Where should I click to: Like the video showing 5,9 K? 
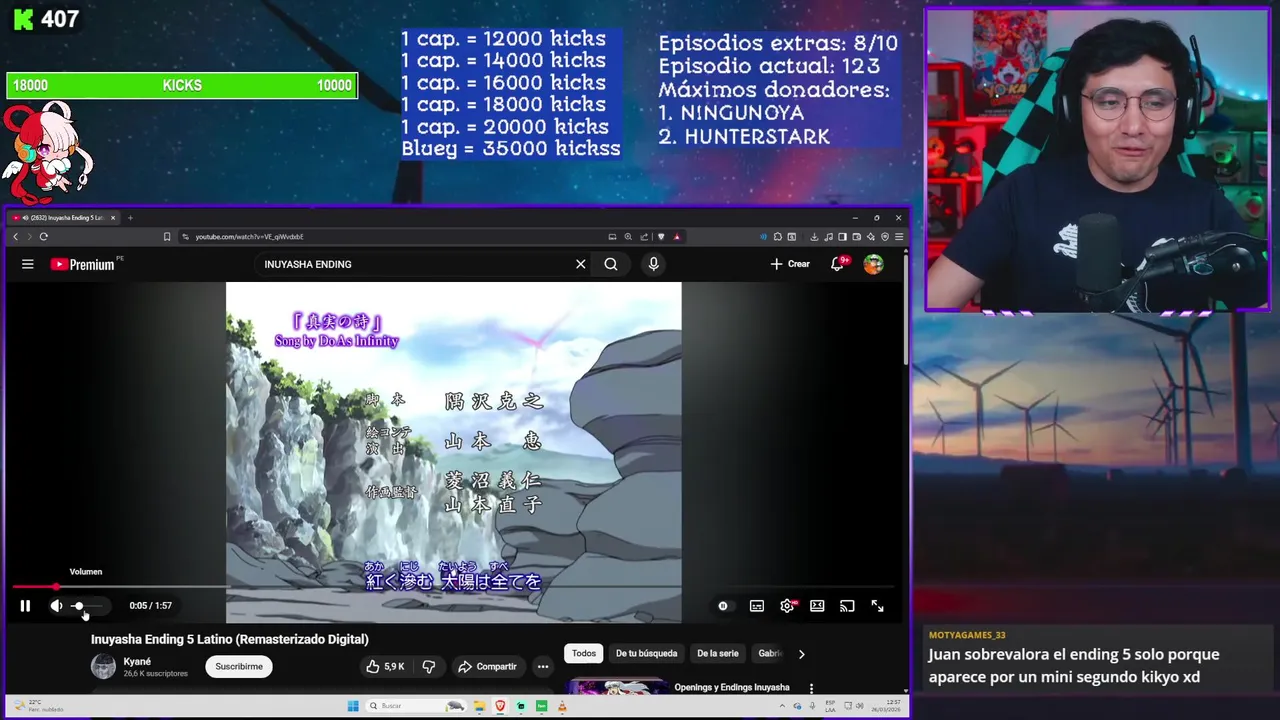coord(385,667)
